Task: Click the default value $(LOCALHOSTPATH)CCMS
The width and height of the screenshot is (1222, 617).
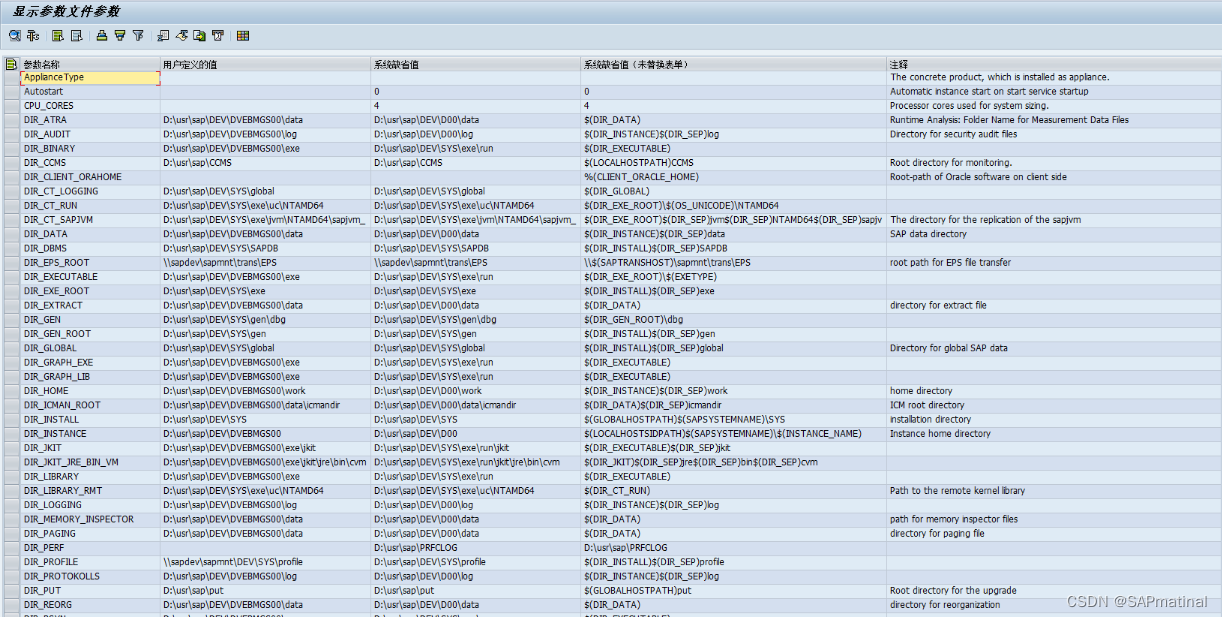Action: point(638,162)
